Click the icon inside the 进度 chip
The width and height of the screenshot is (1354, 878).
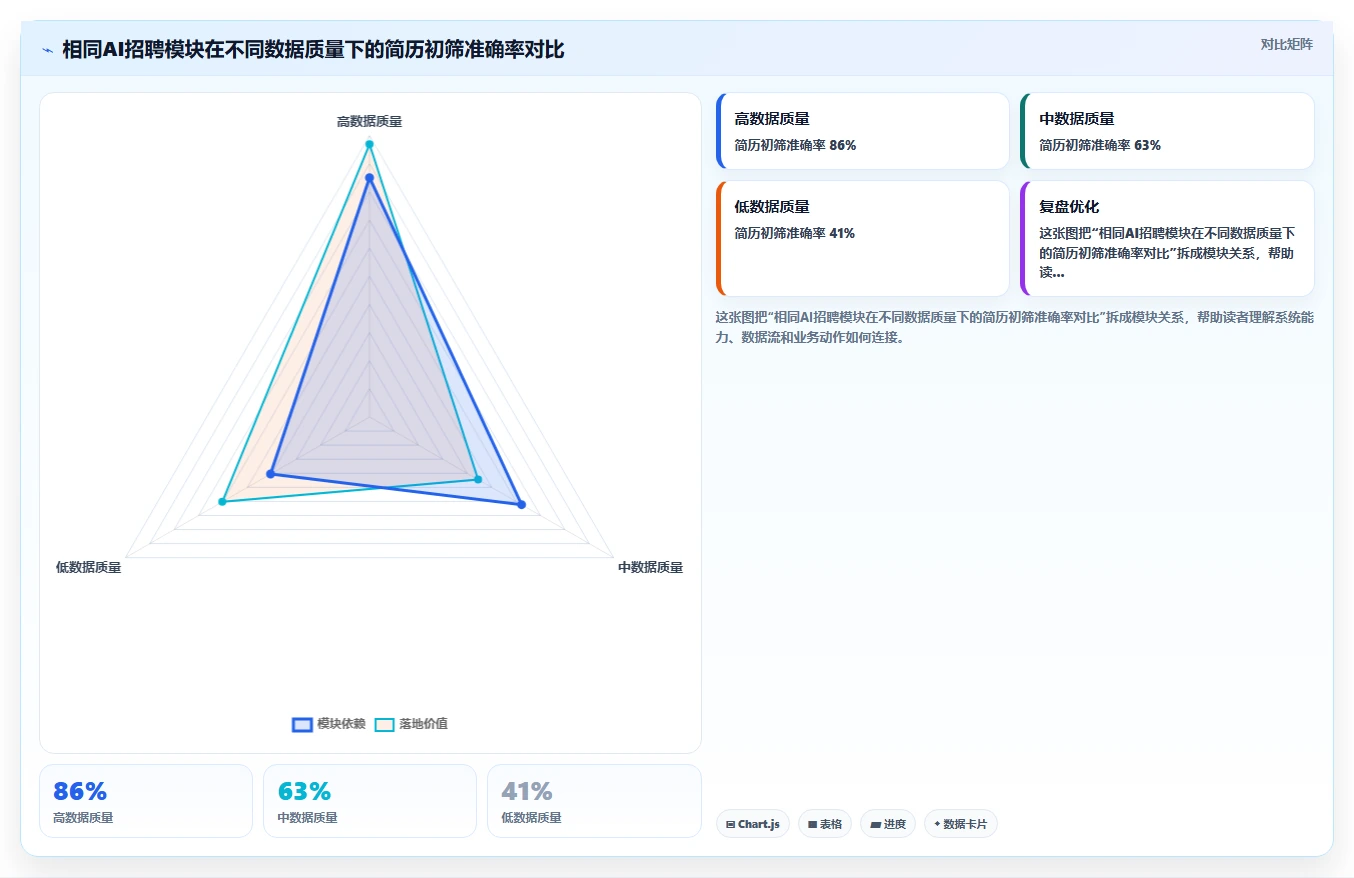[875, 825]
